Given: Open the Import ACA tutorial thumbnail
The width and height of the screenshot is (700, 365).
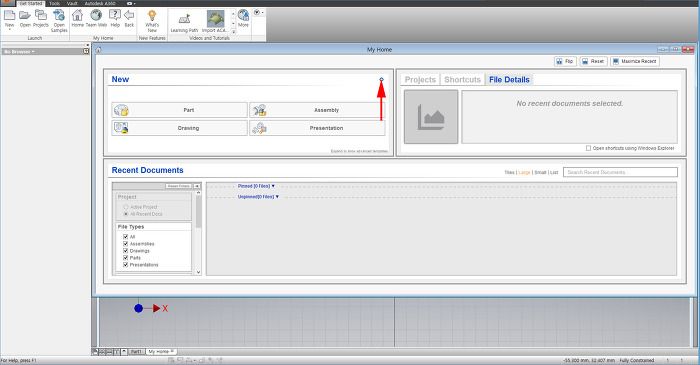Looking at the screenshot, I should coord(215,19).
